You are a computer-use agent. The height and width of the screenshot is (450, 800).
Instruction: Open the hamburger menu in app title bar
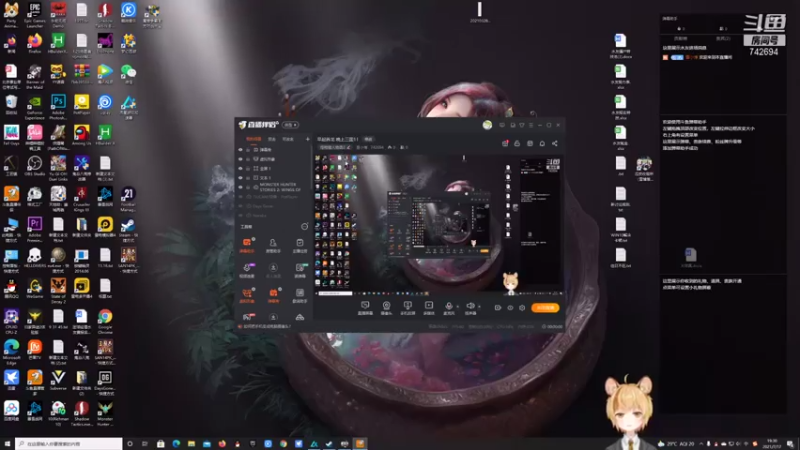531,125
